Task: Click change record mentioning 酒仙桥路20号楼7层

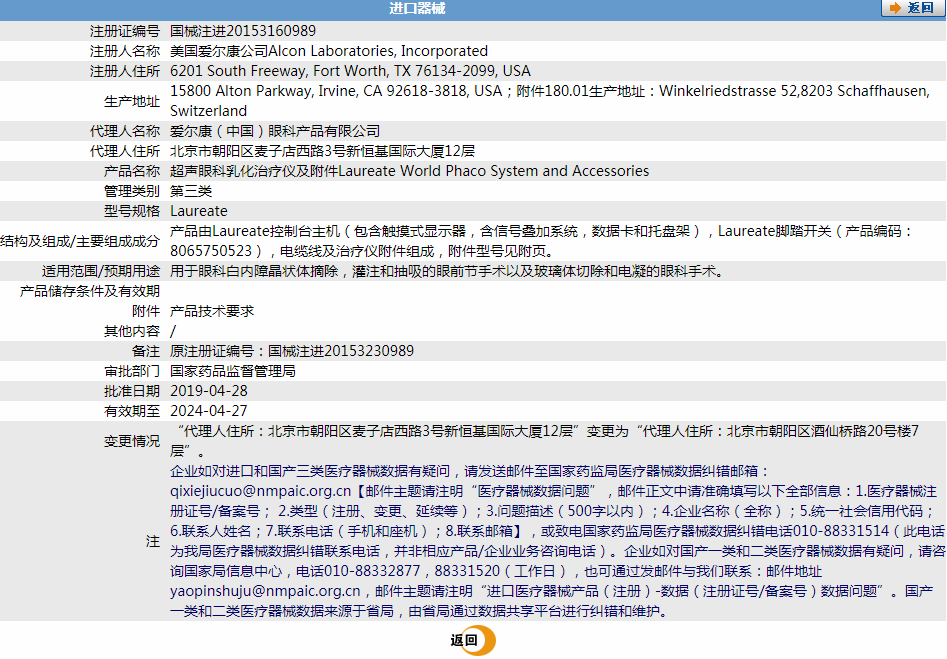Action: 544,440
